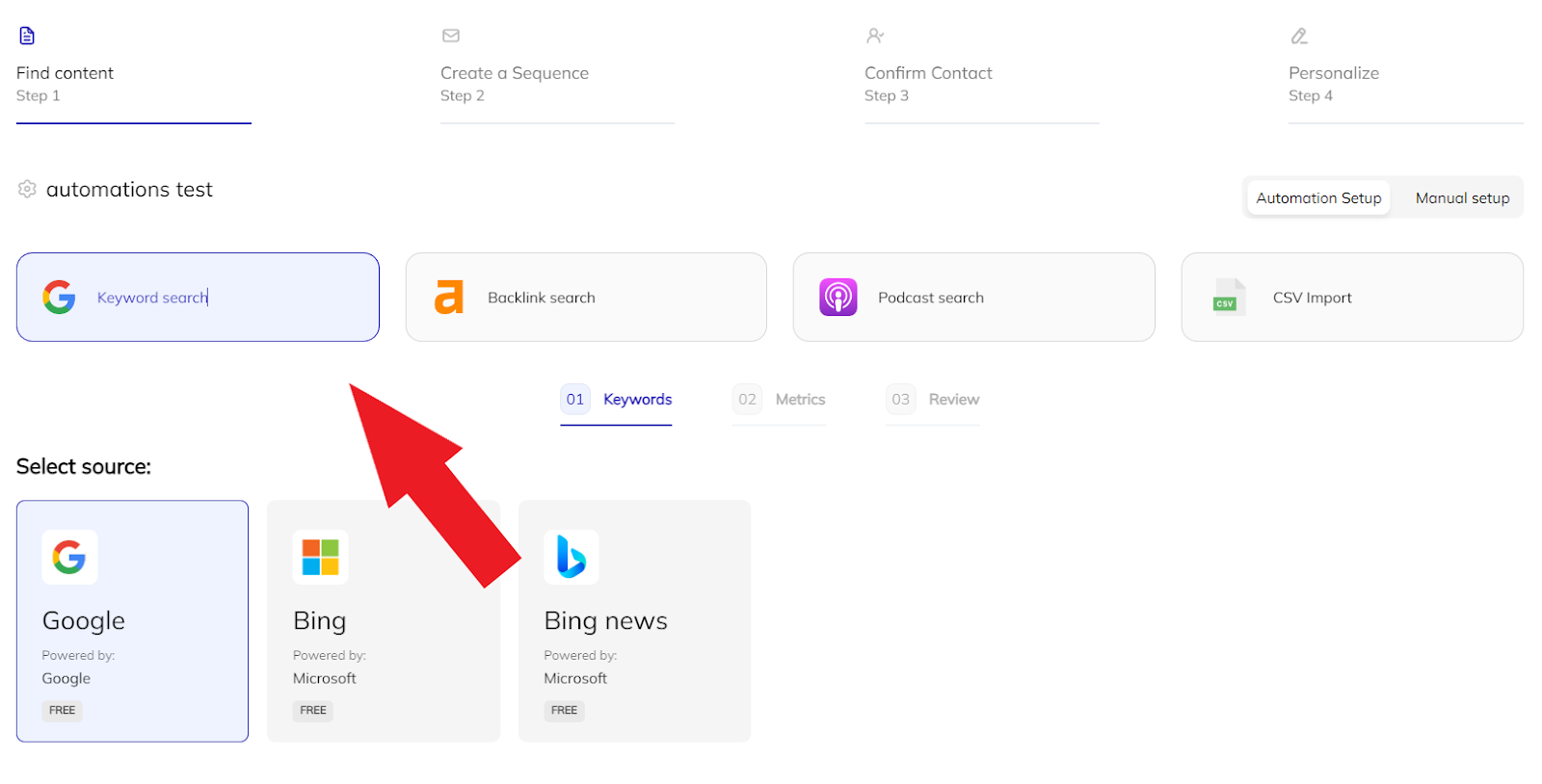Click Microsoft text under Bing news

pos(575,678)
